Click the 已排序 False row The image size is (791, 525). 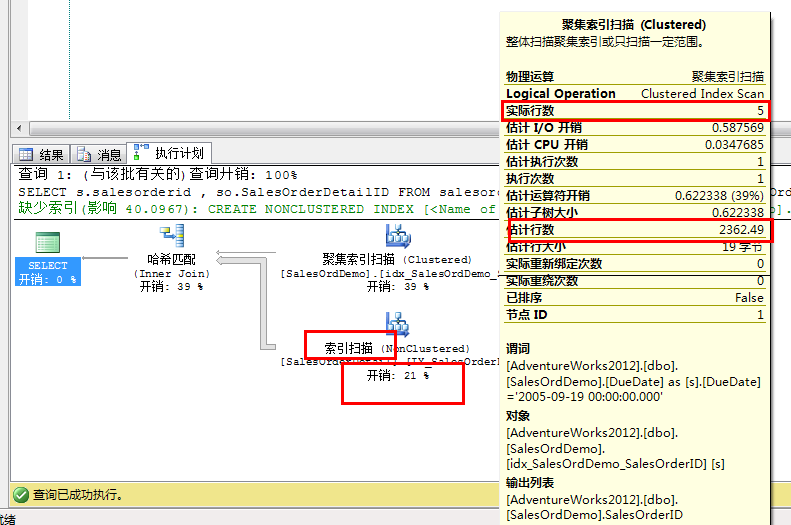[x=635, y=298]
